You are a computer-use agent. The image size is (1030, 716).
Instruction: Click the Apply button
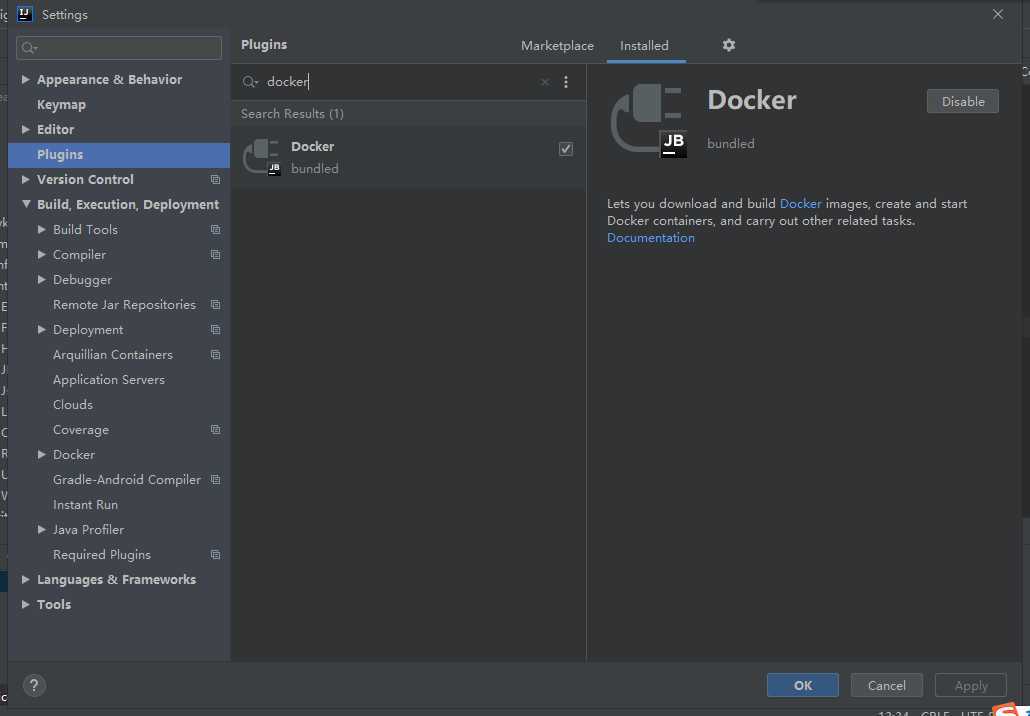(x=970, y=685)
